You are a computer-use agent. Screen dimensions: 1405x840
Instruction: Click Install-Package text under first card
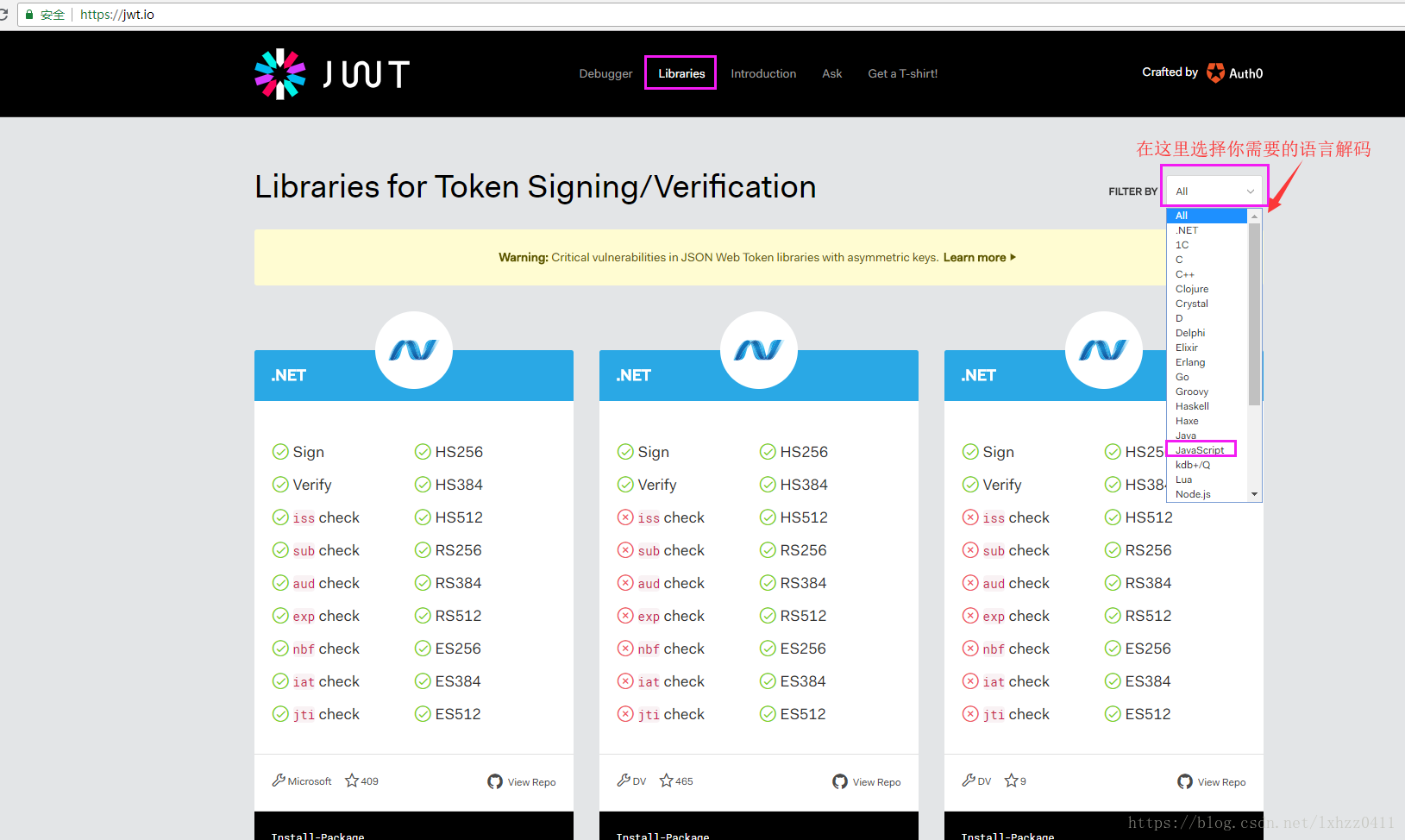click(317, 836)
